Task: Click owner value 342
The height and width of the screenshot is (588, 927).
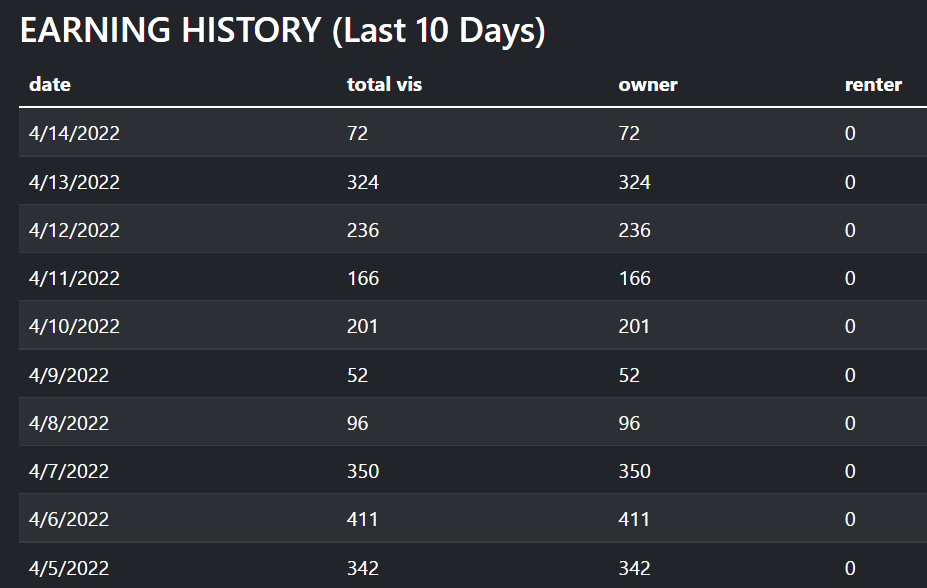Action: click(634, 568)
